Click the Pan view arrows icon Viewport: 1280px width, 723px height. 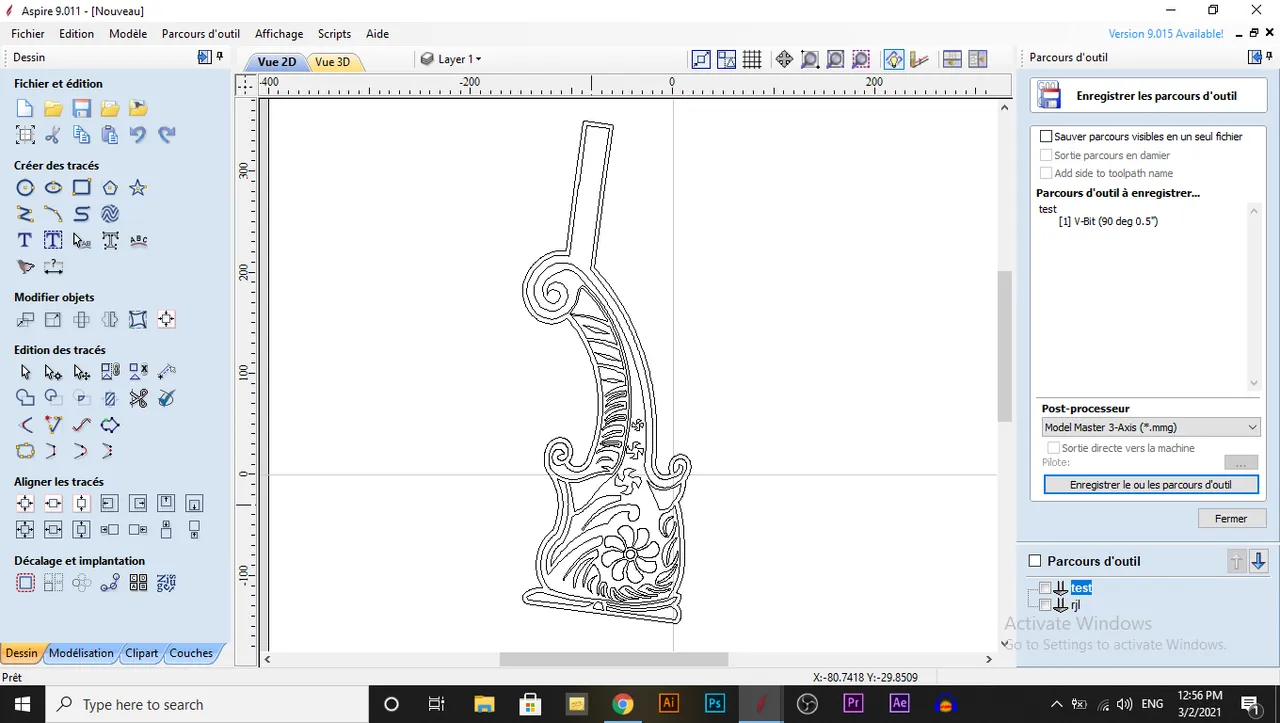pyautogui.click(x=784, y=60)
